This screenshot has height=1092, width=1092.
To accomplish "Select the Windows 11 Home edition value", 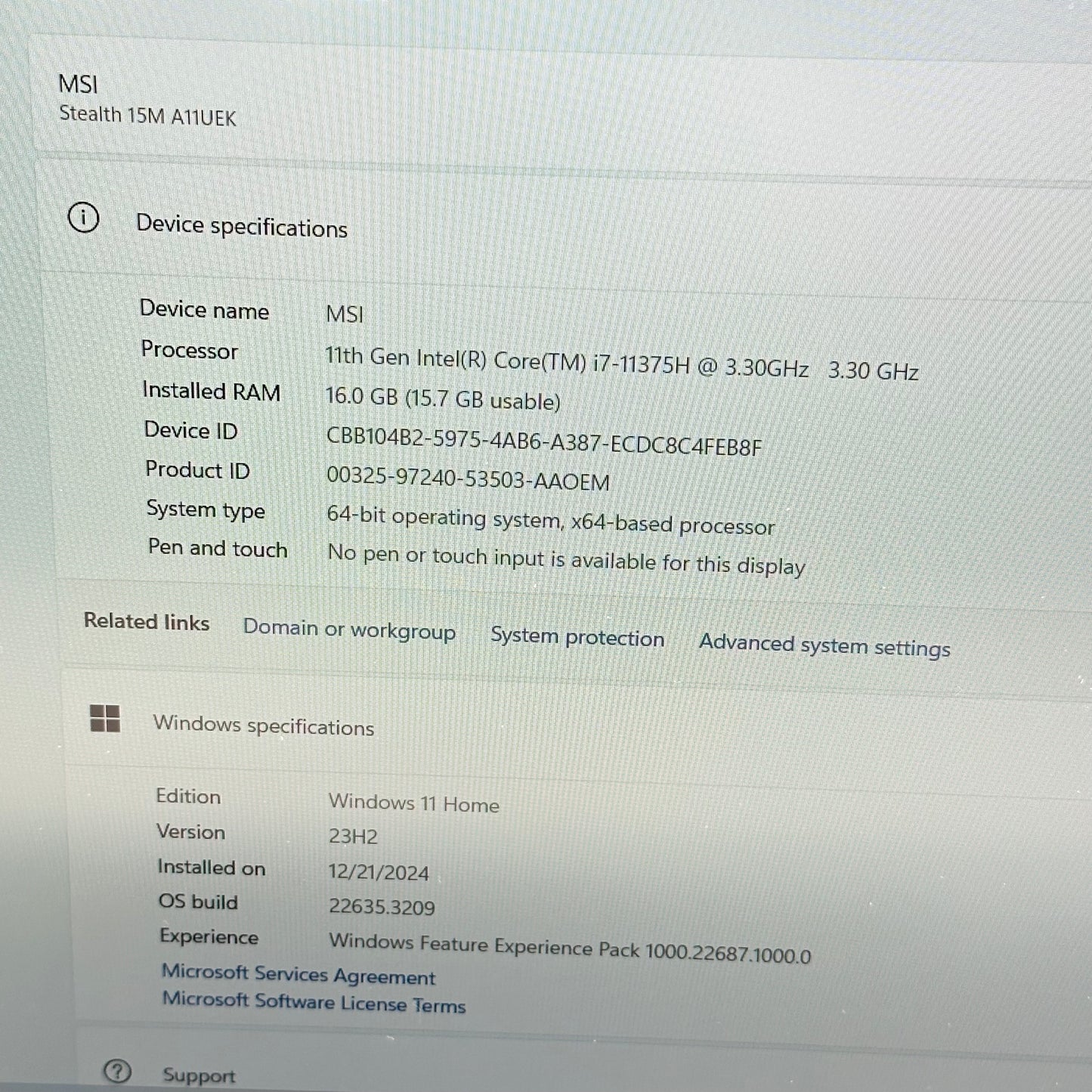I will click(414, 803).
